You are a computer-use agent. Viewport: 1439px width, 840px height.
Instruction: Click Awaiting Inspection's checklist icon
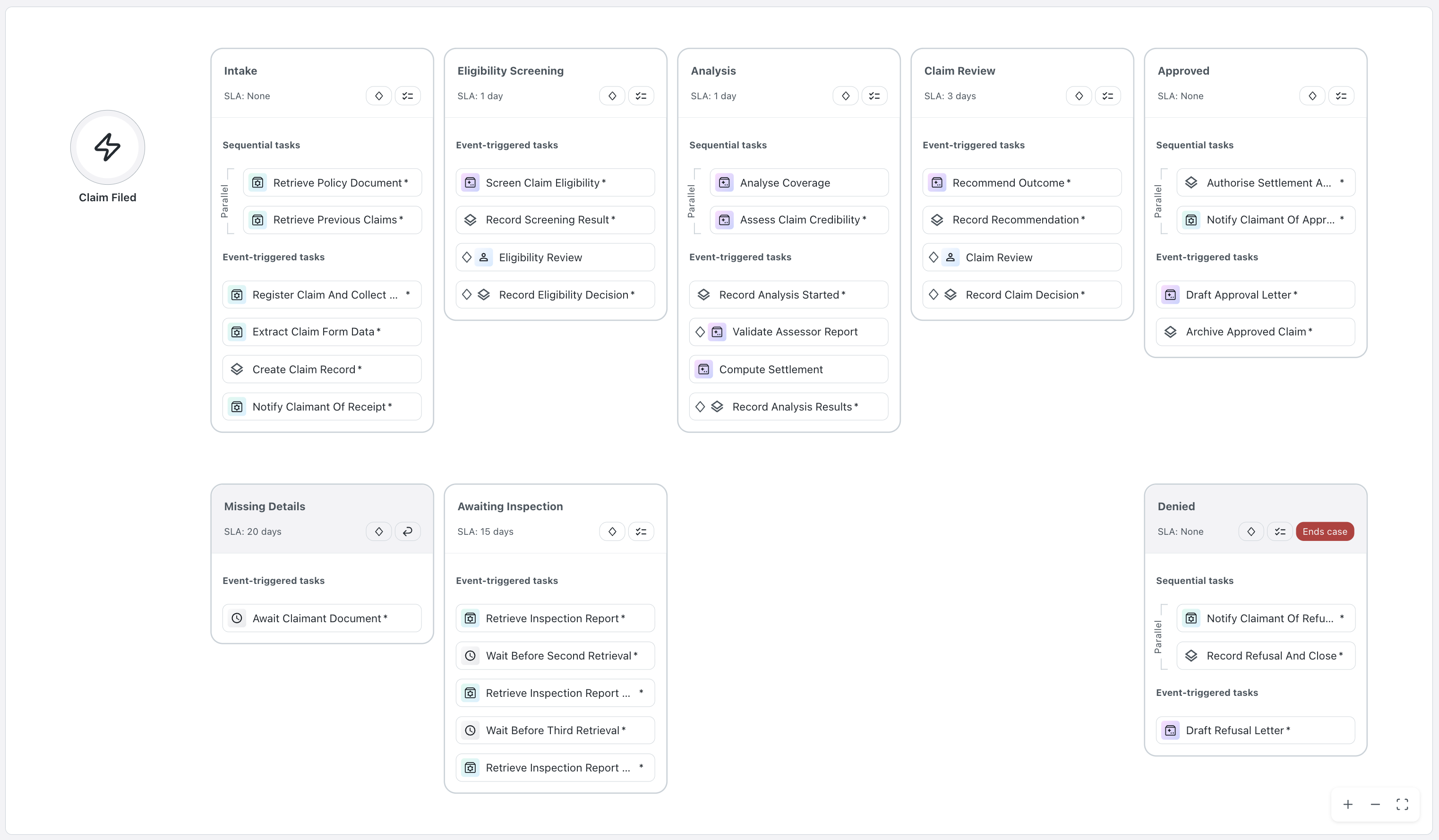[x=641, y=531]
